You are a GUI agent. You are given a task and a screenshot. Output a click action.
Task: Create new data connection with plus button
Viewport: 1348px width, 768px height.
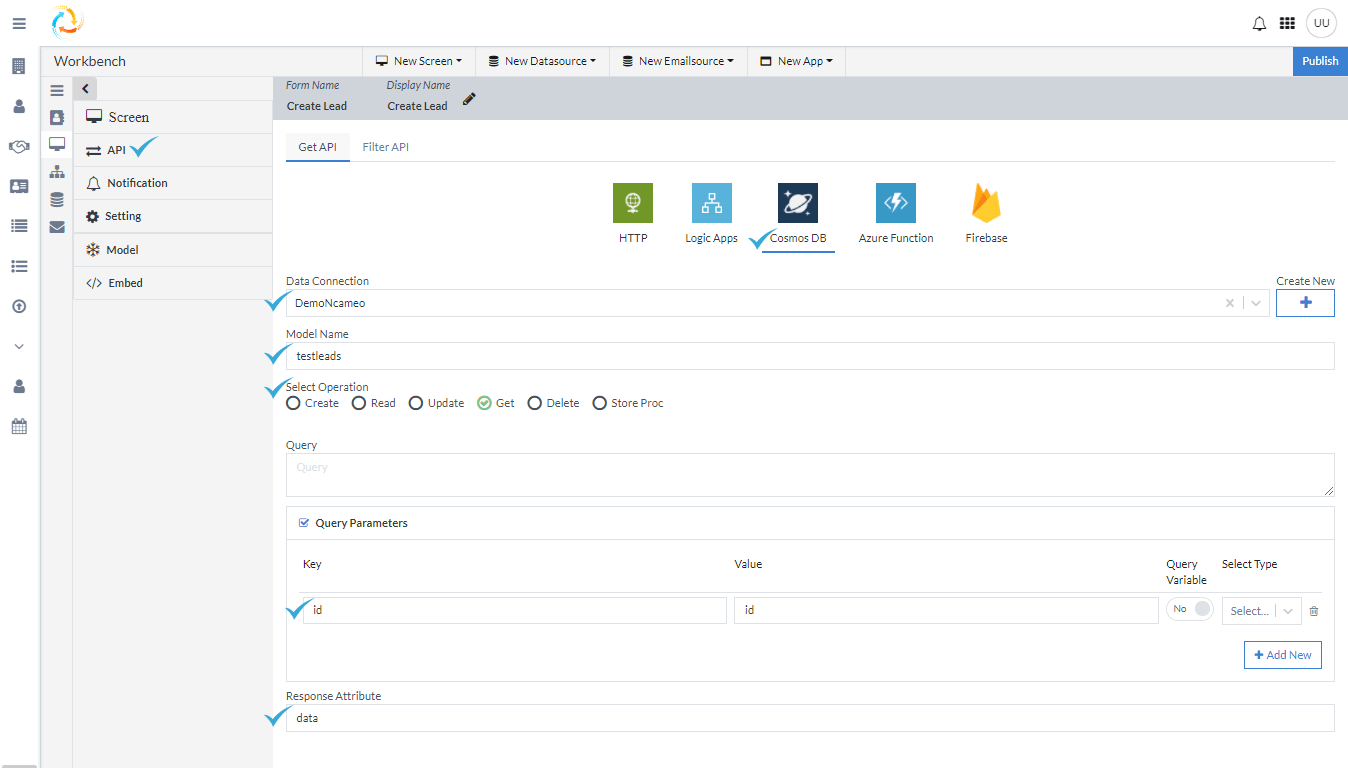pos(1305,303)
